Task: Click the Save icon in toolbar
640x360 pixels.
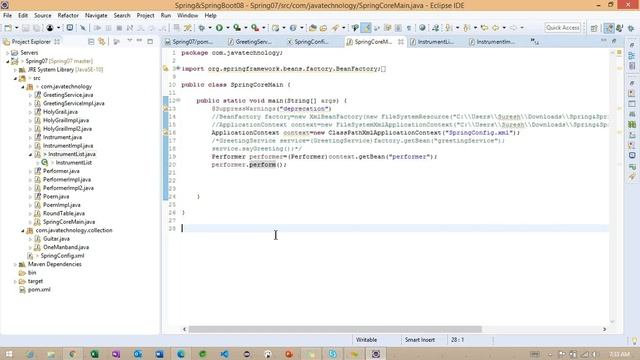Action: [x=25, y=28]
